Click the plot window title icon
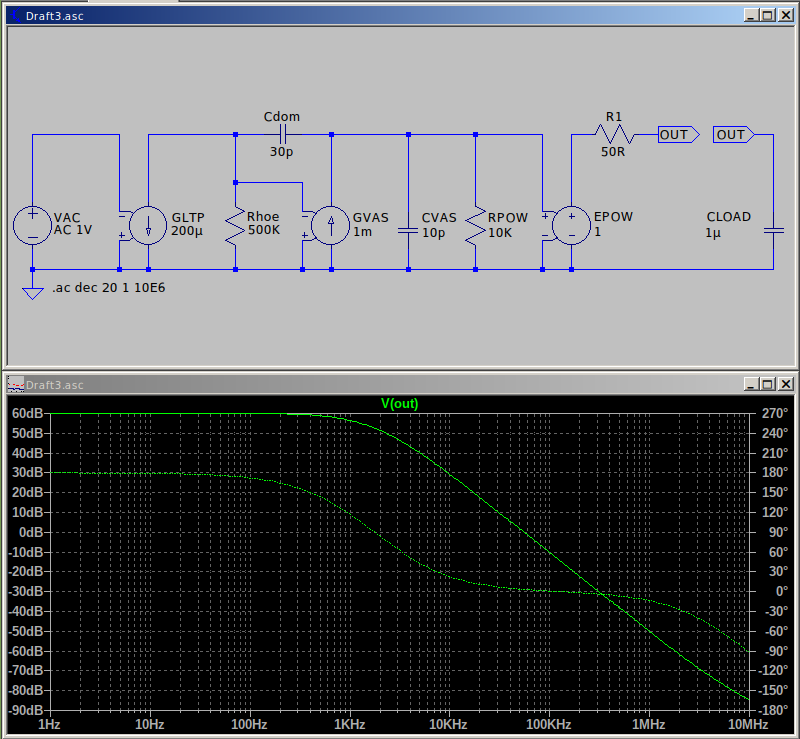Image resolution: width=800 pixels, height=739 pixels. pyautogui.click(x=16, y=384)
